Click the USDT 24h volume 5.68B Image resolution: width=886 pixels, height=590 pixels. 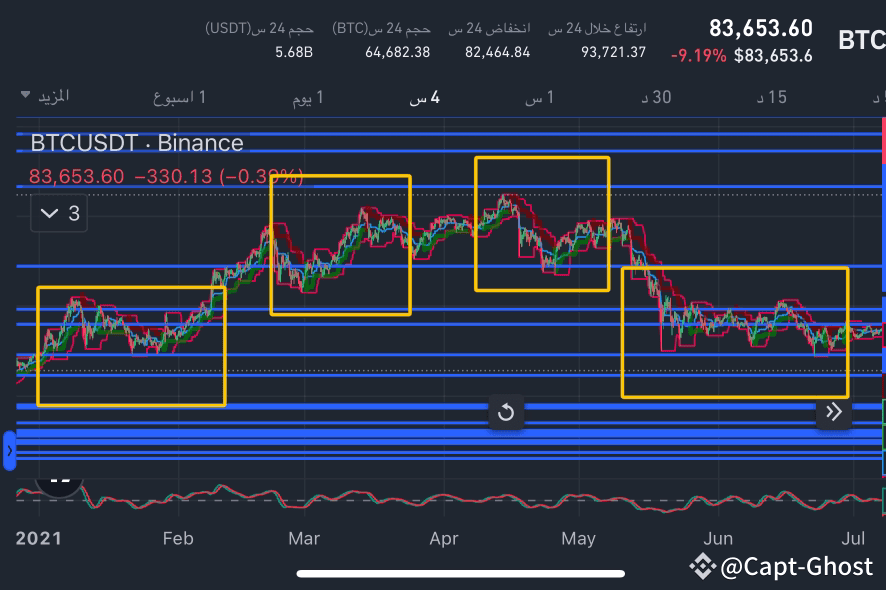coord(294,52)
